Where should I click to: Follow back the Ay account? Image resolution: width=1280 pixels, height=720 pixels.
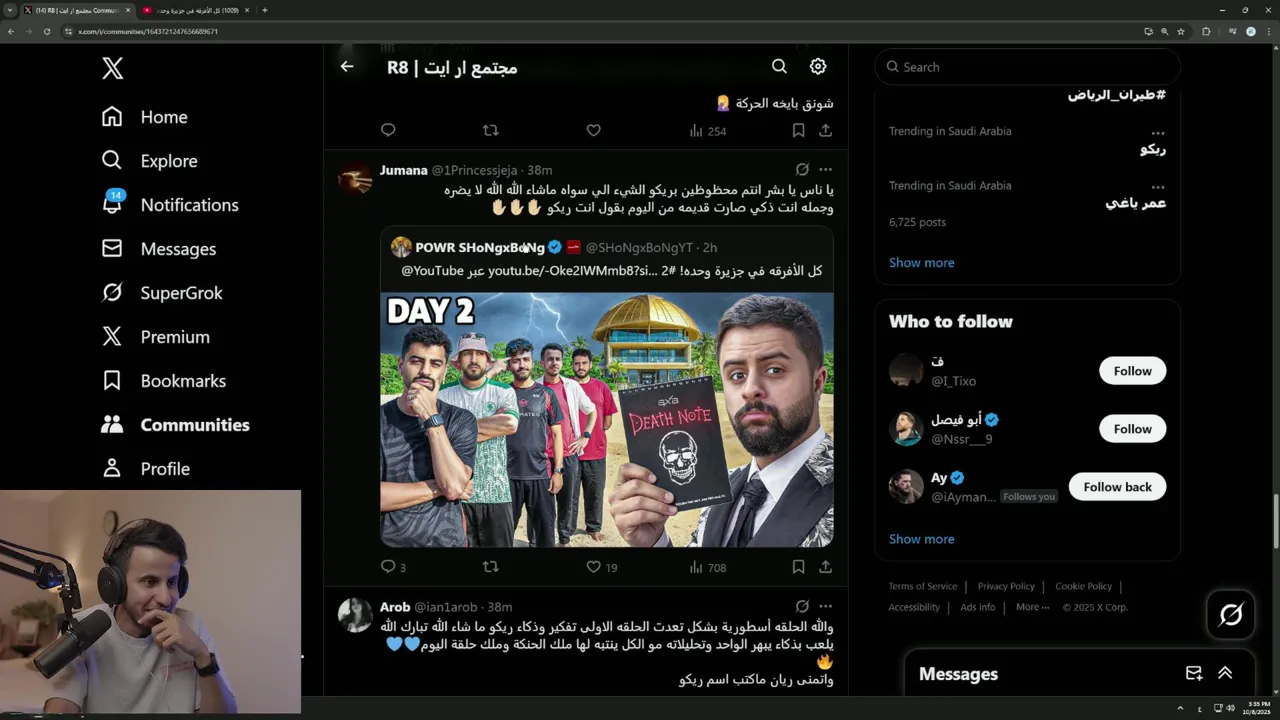(1117, 487)
